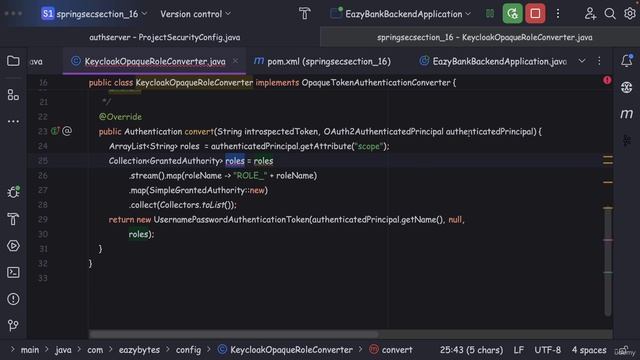Open more run actions vertical dots
The image size is (640, 360).
click(558, 14)
